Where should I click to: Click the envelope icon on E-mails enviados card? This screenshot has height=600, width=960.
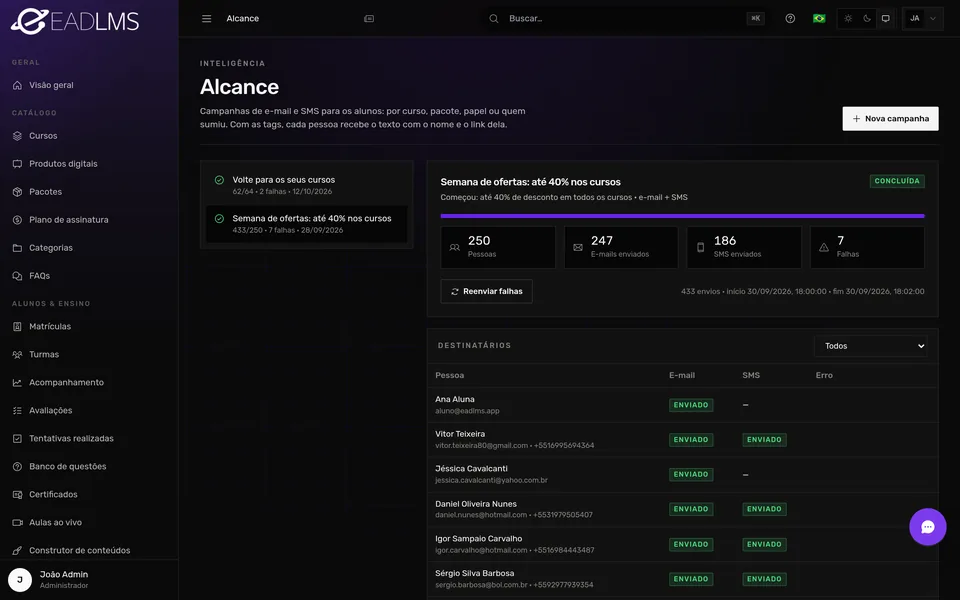[578, 247]
